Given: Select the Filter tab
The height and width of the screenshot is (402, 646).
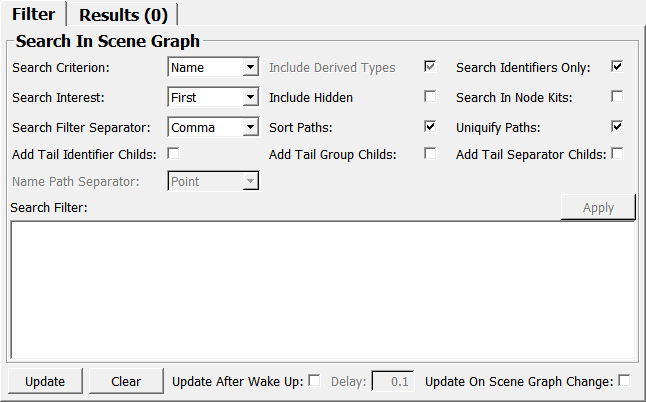Looking at the screenshot, I should [33, 15].
